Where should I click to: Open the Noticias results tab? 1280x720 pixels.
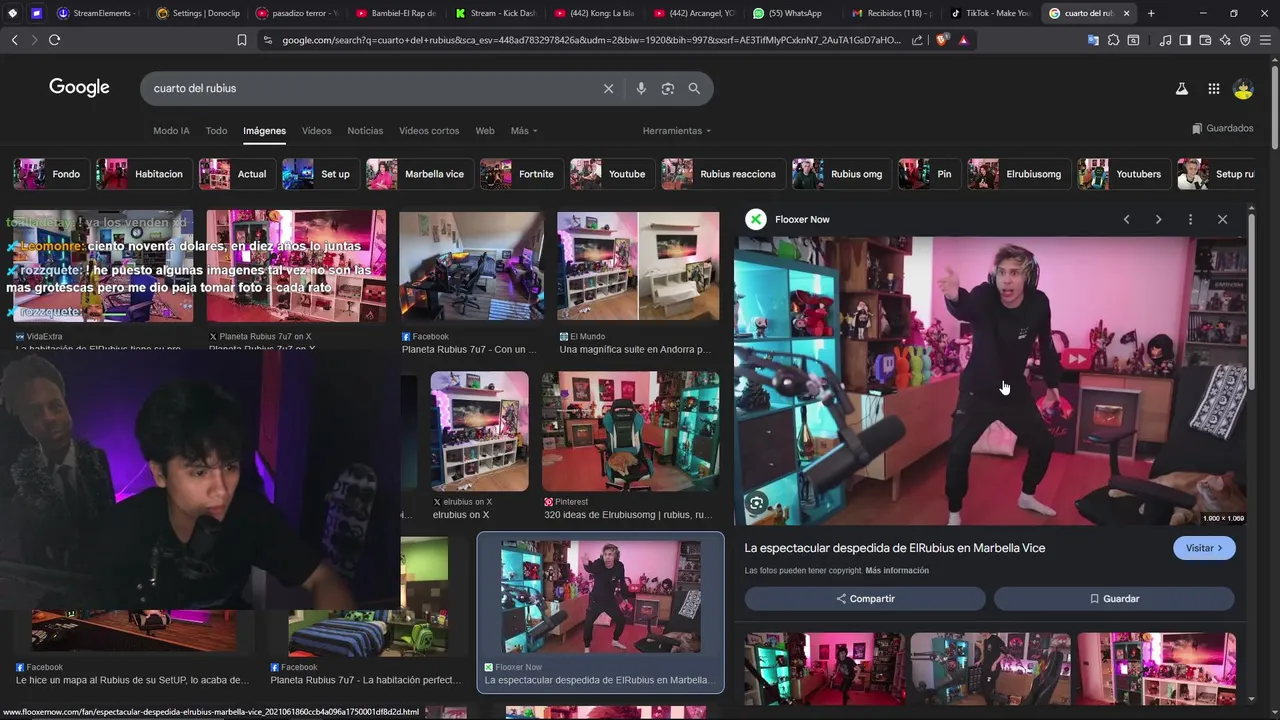pos(365,131)
